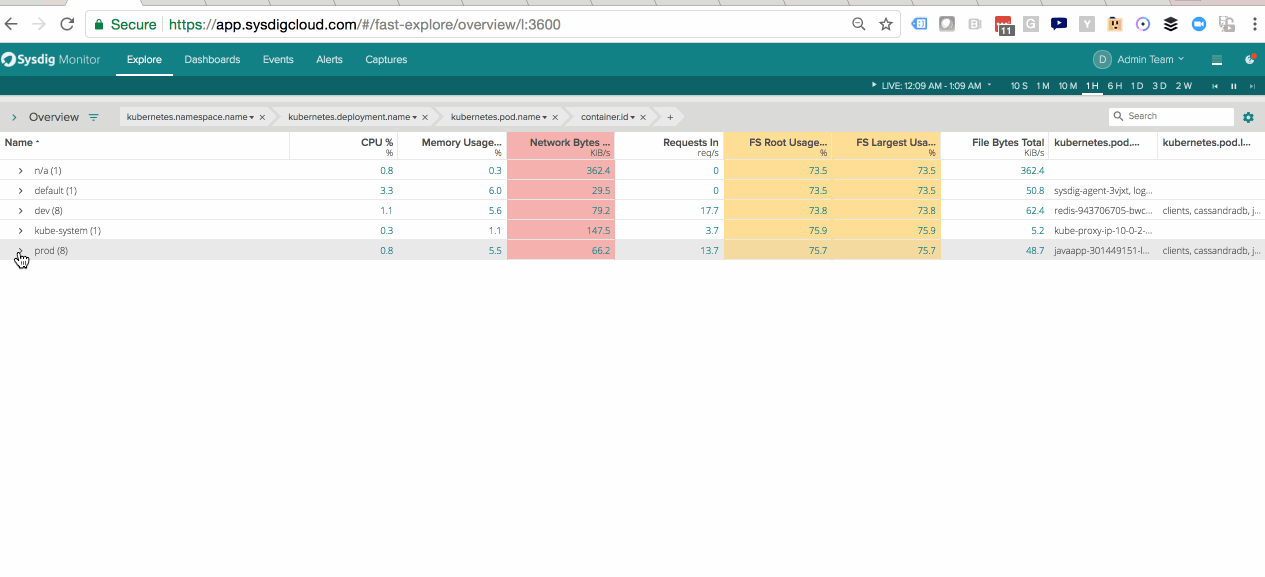Pause the live time navigation
Viewport: 1265px width, 577px height.
coord(1233,86)
